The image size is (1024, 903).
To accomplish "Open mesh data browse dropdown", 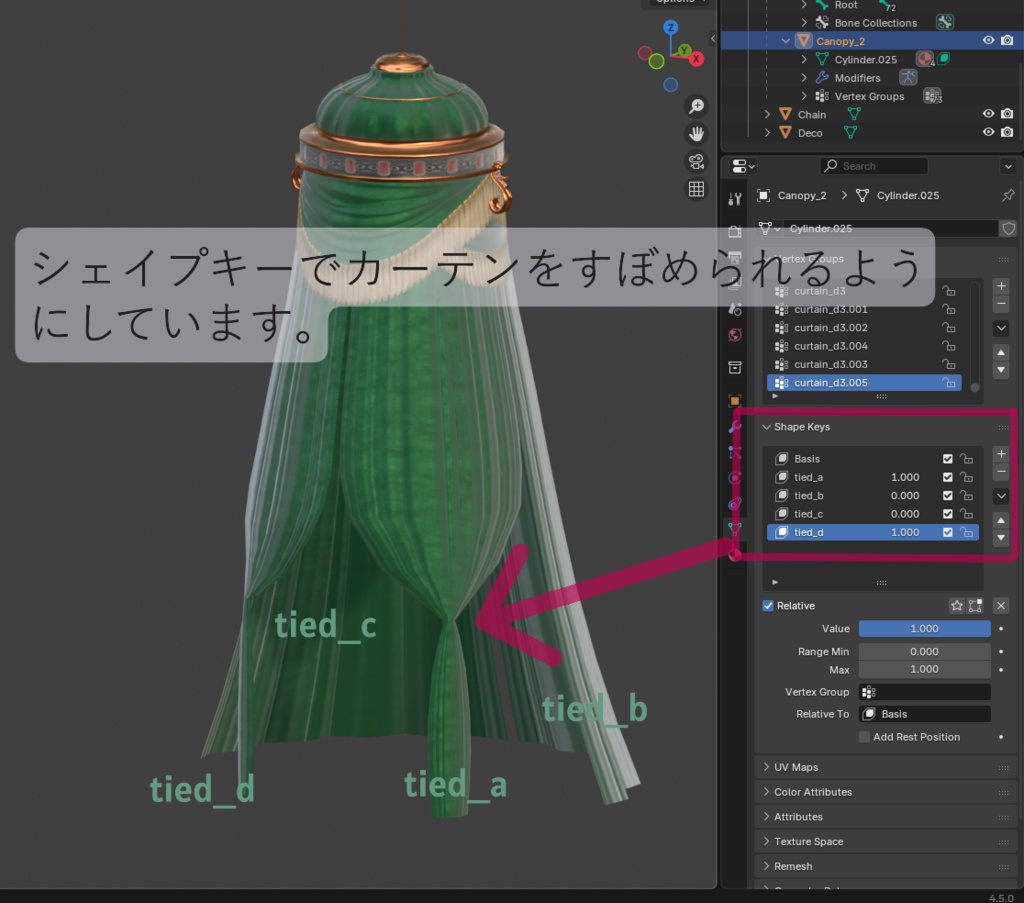I will 769,229.
